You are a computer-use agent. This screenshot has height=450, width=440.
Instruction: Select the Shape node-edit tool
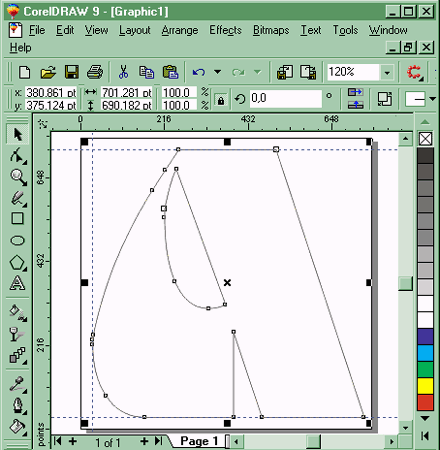(17, 155)
